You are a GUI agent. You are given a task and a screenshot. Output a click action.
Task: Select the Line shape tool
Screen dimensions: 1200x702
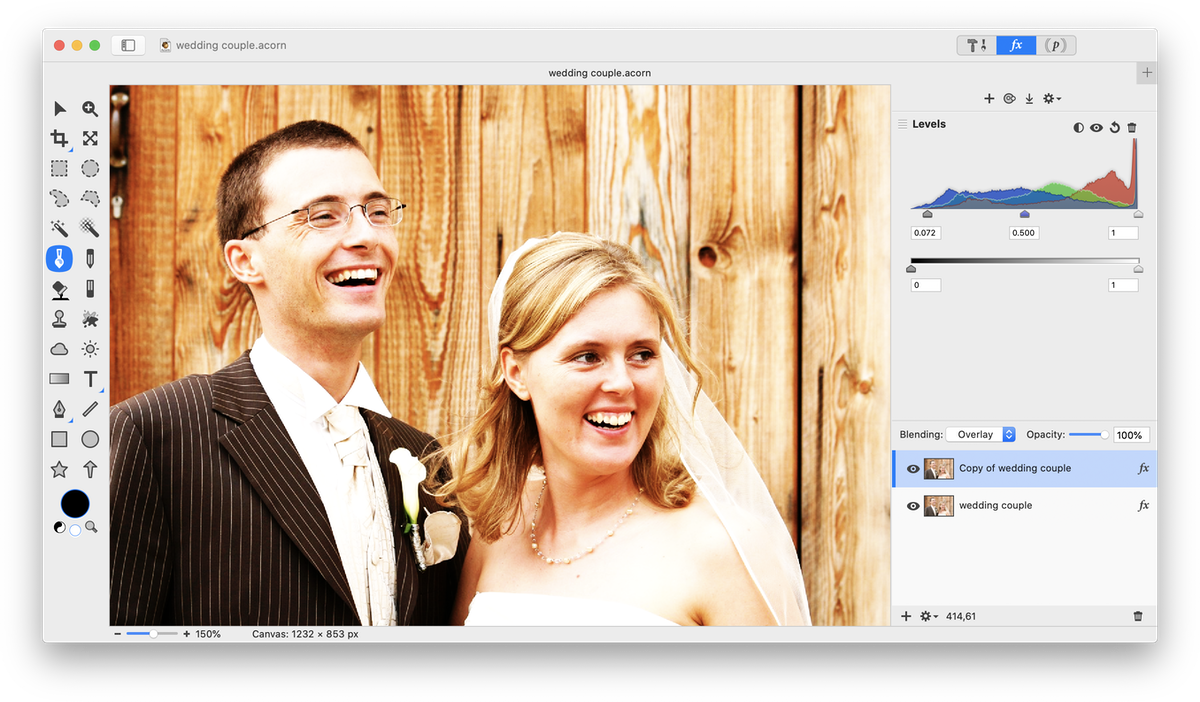click(90, 409)
